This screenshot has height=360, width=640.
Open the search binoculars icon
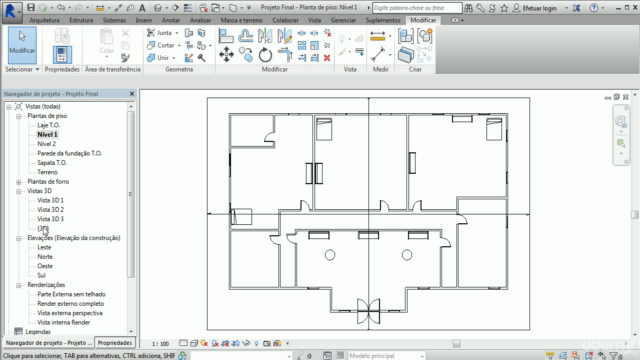469,8
